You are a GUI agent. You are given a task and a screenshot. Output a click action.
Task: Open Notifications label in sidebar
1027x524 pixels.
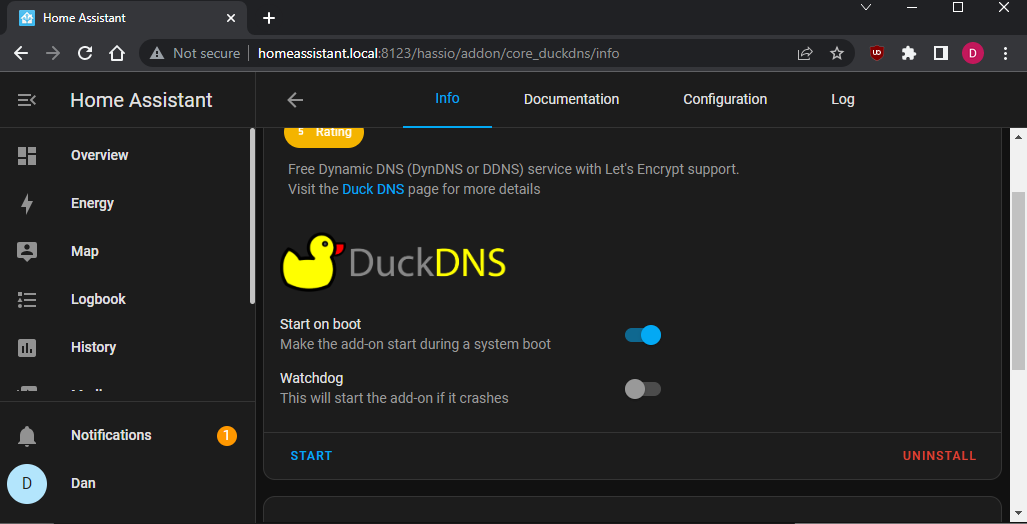(111, 436)
